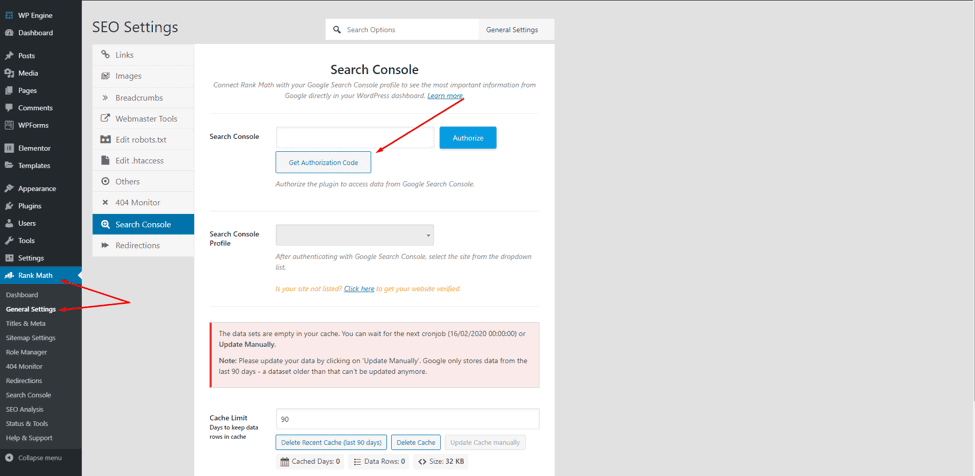975x476 pixels.
Task: Open the Redirections settings tab
Action: [x=143, y=245]
